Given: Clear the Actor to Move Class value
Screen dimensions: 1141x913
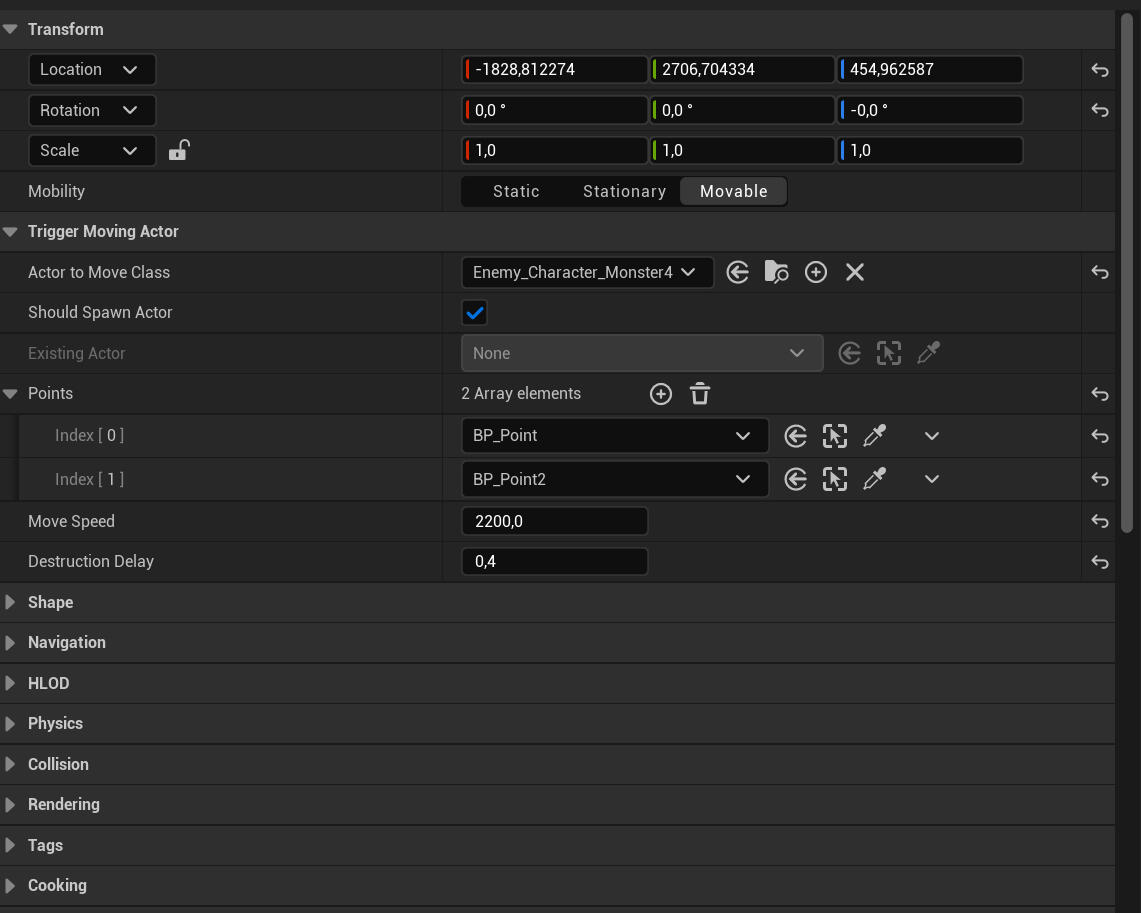Looking at the screenshot, I should point(854,272).
